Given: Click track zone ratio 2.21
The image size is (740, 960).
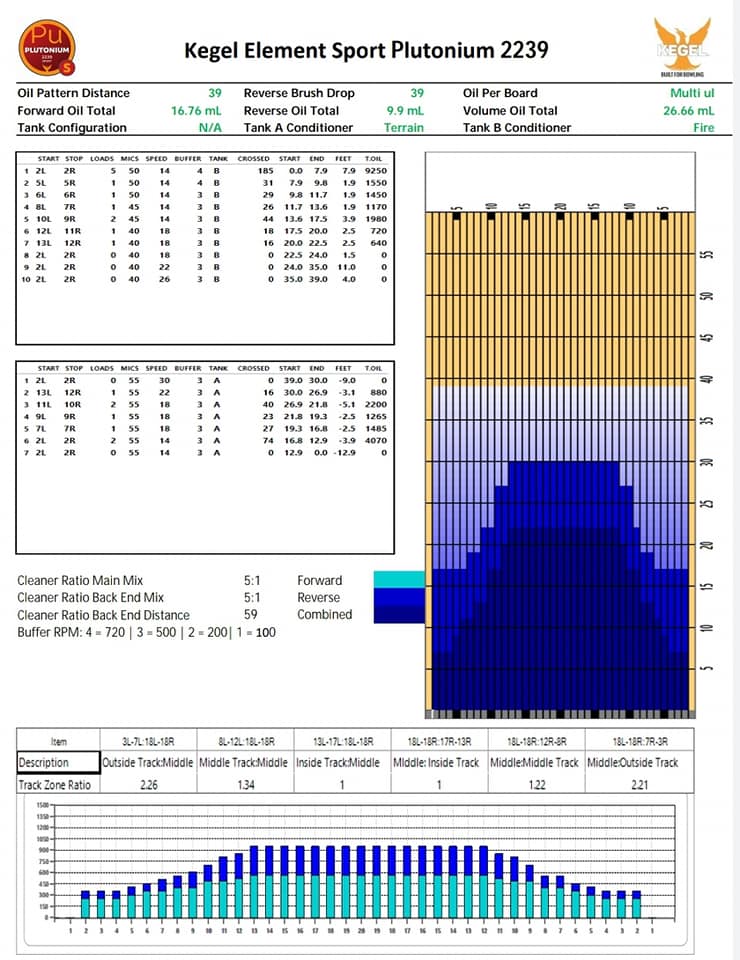Looking at the screenshot, I should 640,785.
